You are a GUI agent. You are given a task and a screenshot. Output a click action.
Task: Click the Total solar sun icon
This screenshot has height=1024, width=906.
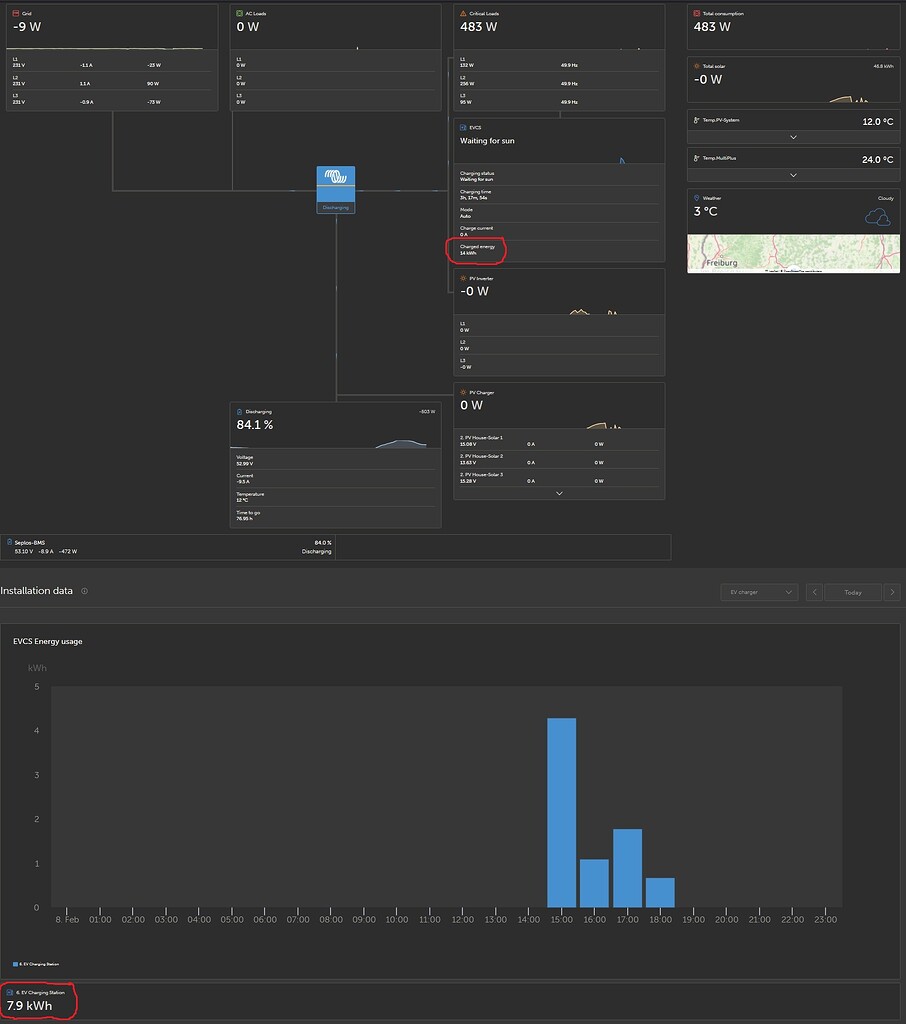pos(697,65)
